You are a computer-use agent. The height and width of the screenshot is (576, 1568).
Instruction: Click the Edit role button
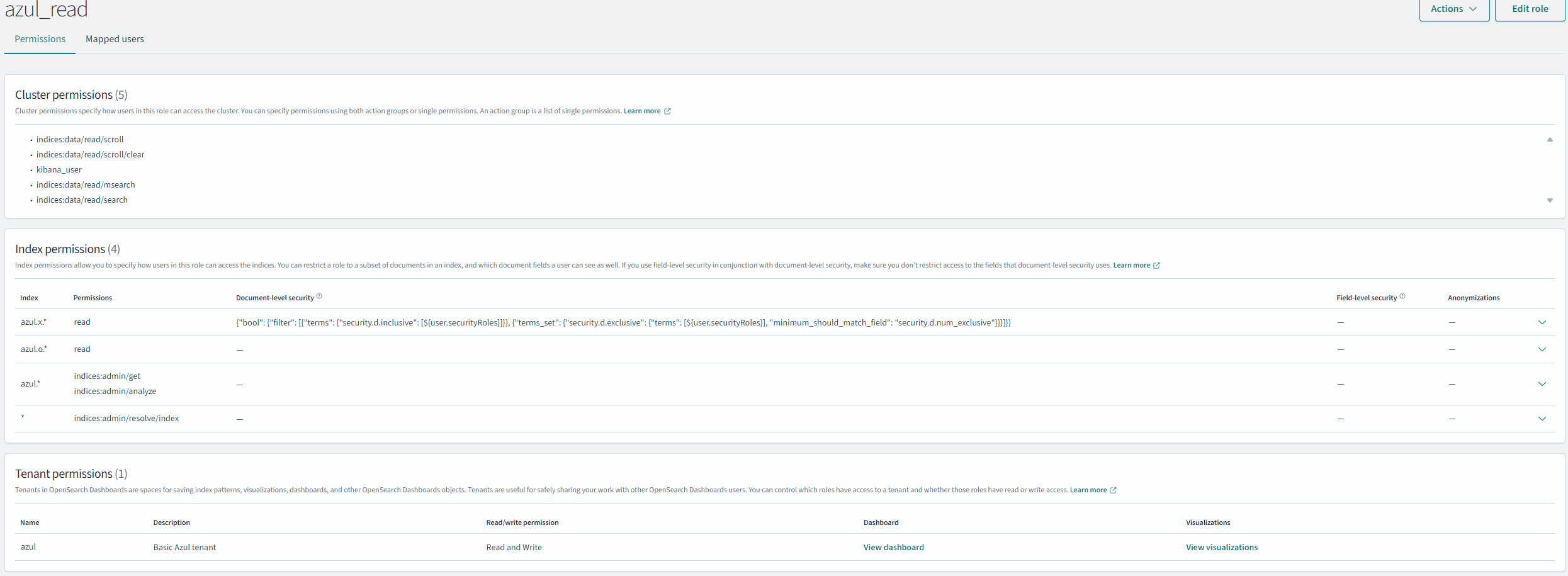(1530, 9)
